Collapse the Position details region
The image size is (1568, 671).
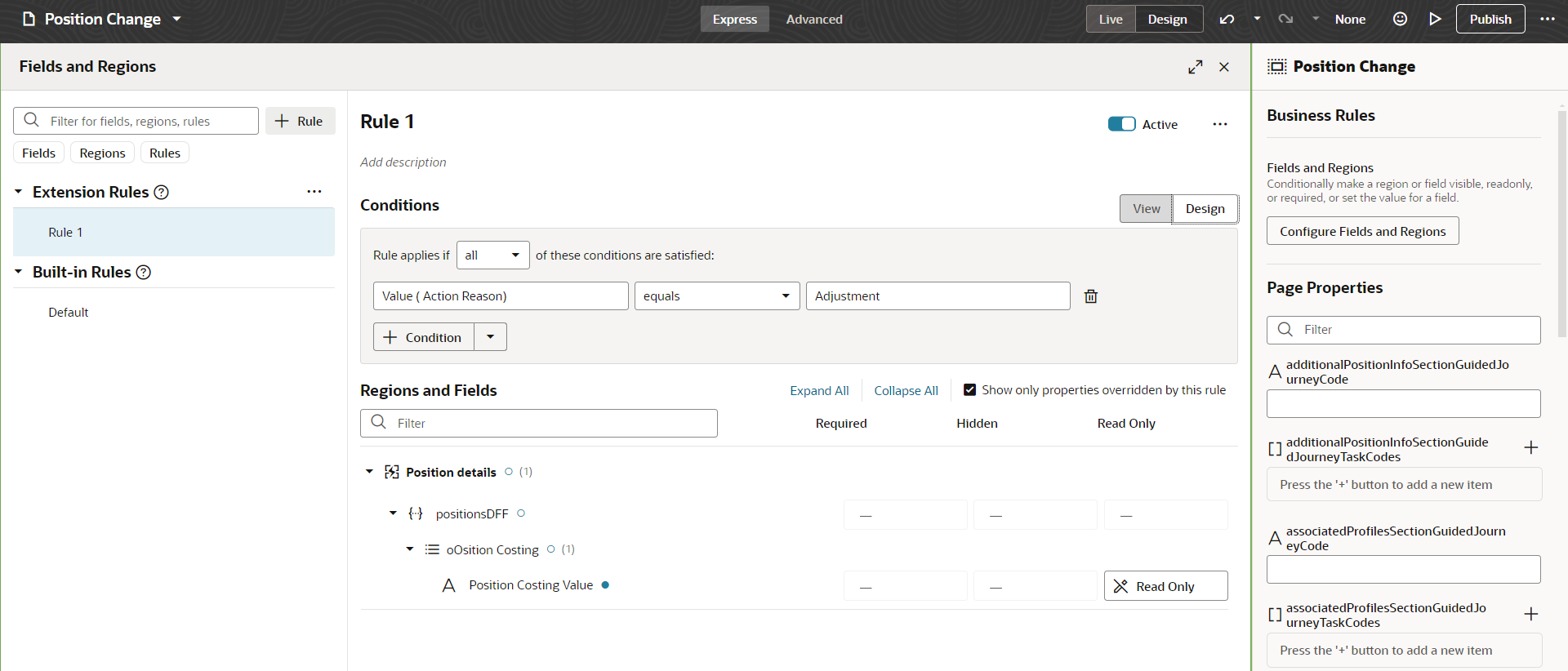[x=369, y=472]
